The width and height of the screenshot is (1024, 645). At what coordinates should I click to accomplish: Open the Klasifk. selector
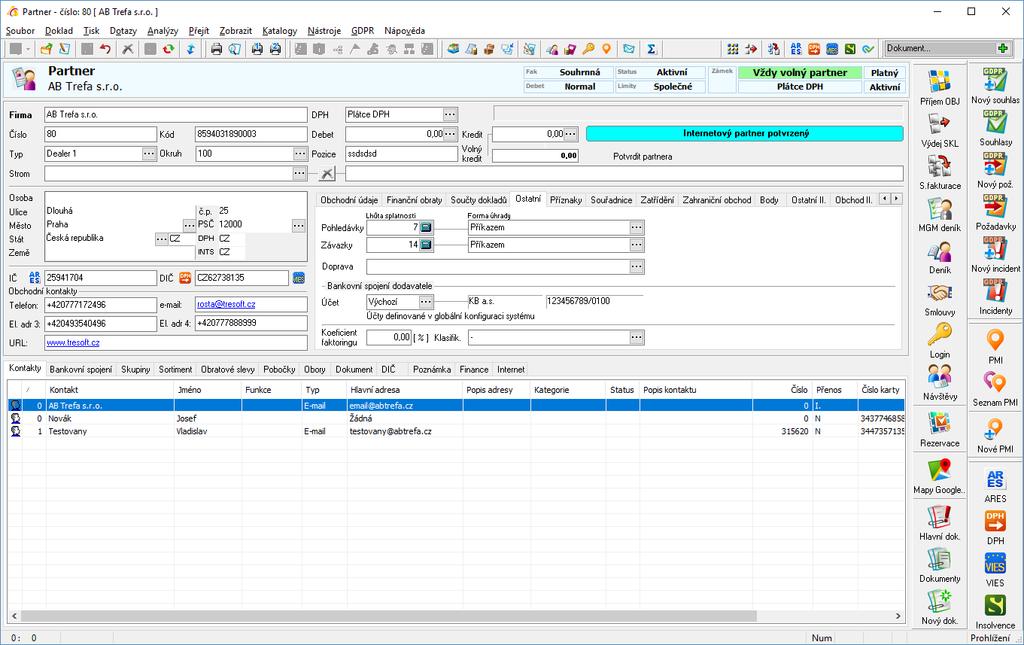click(637, 337)
